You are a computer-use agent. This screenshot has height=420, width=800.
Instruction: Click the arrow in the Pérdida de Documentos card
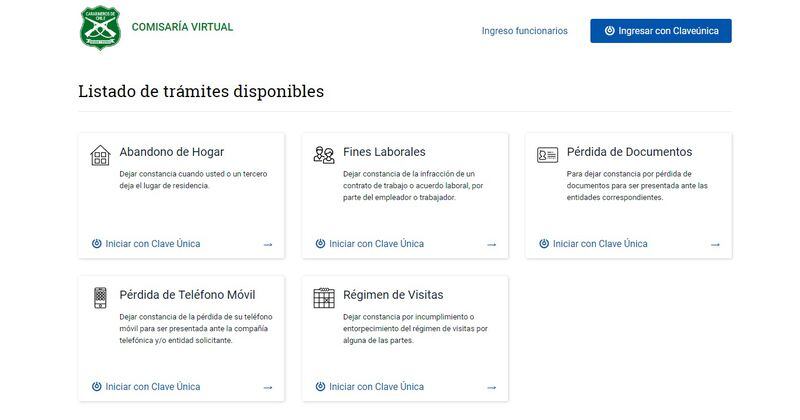coord(715,244)
